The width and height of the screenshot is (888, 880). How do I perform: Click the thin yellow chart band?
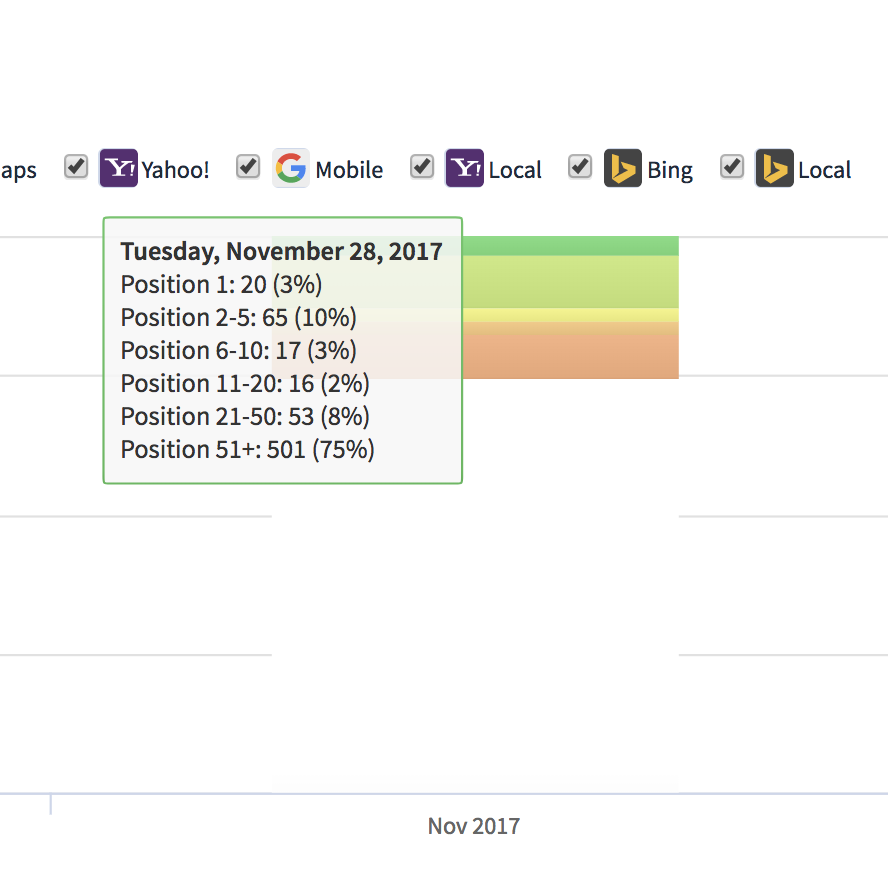(x=570, y=315)
